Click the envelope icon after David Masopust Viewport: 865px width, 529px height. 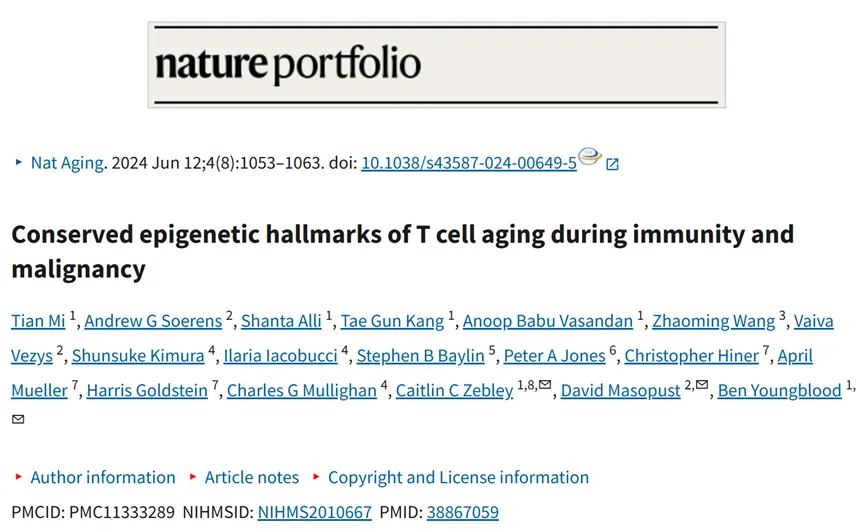point(702,384)
